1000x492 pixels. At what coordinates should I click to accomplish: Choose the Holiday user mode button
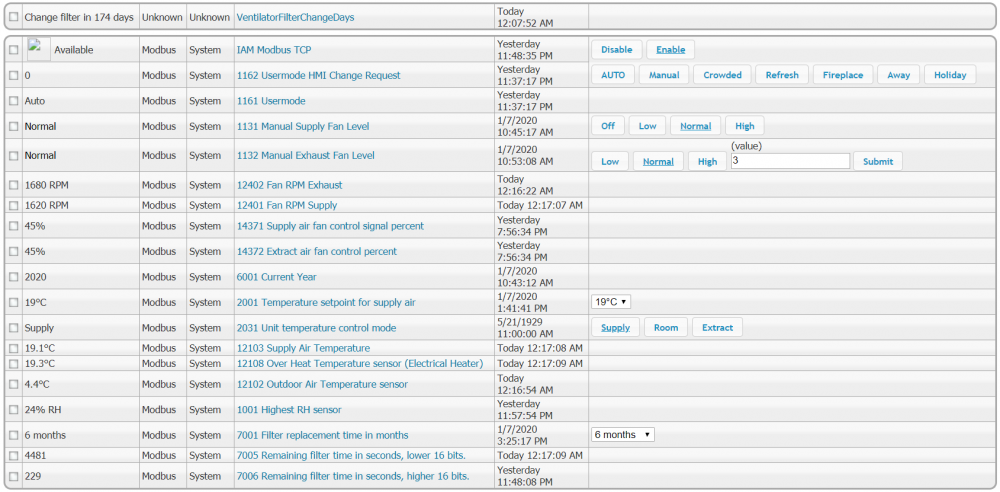click(949, 75)
